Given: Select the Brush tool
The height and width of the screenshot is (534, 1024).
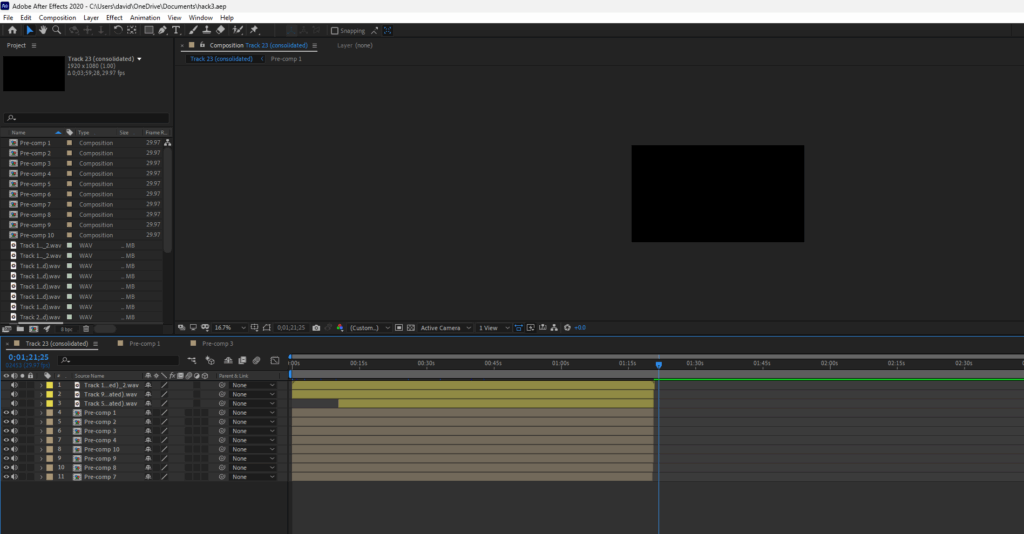Looking at the screenshot, I should (193, 30).
